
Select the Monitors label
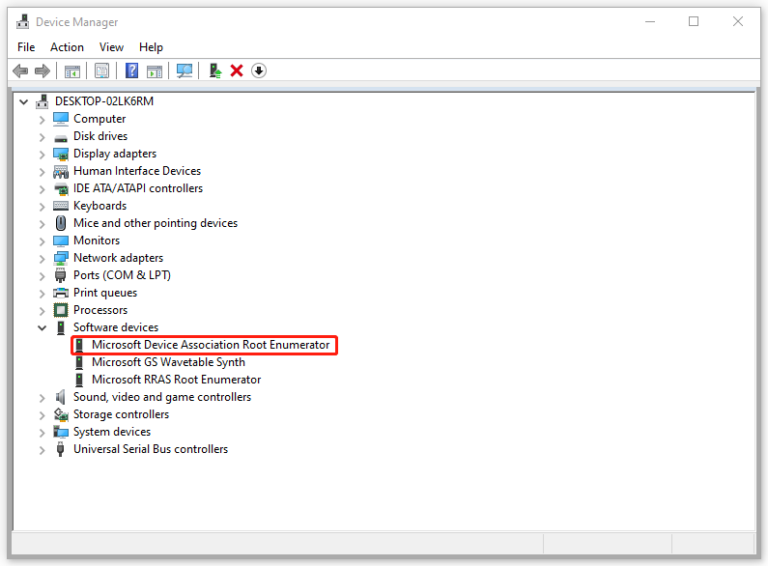(96, 240)
